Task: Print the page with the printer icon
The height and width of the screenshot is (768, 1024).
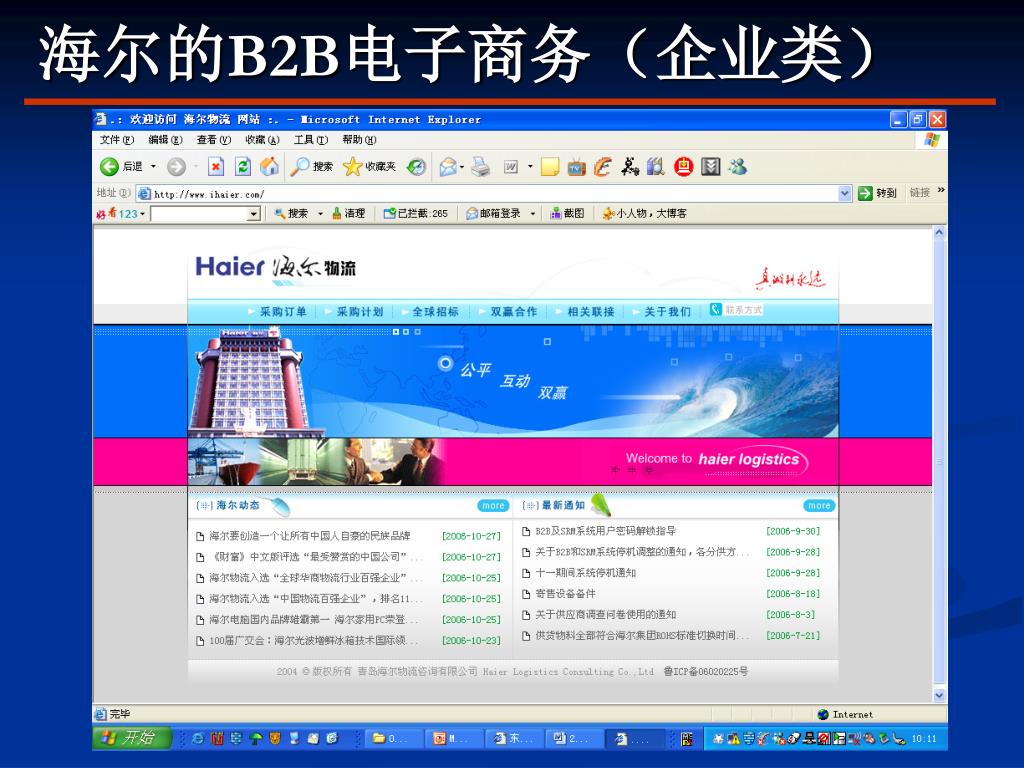Action: [481, 167]
